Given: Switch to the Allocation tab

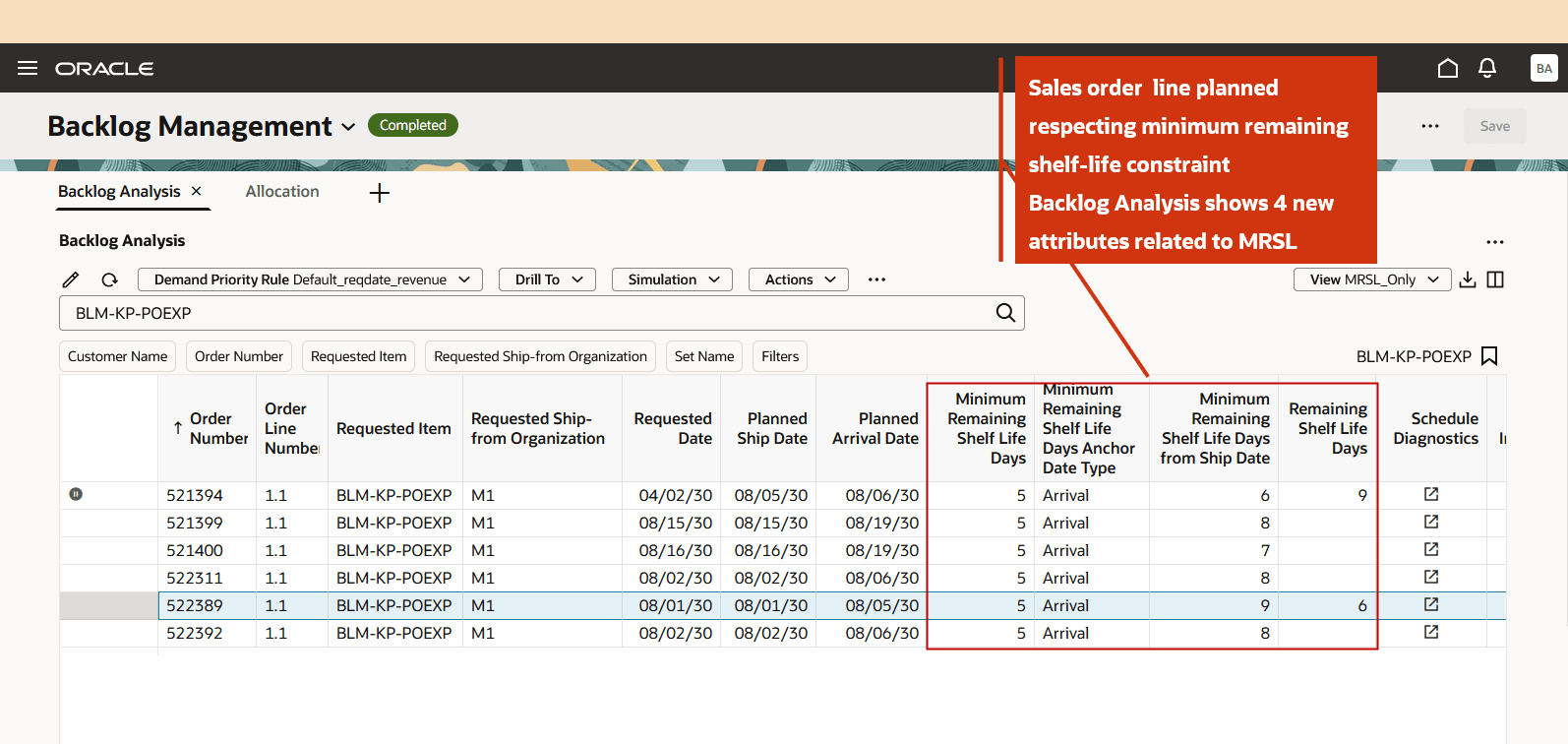Looking at the screenshot, I should tap(282, 191).
